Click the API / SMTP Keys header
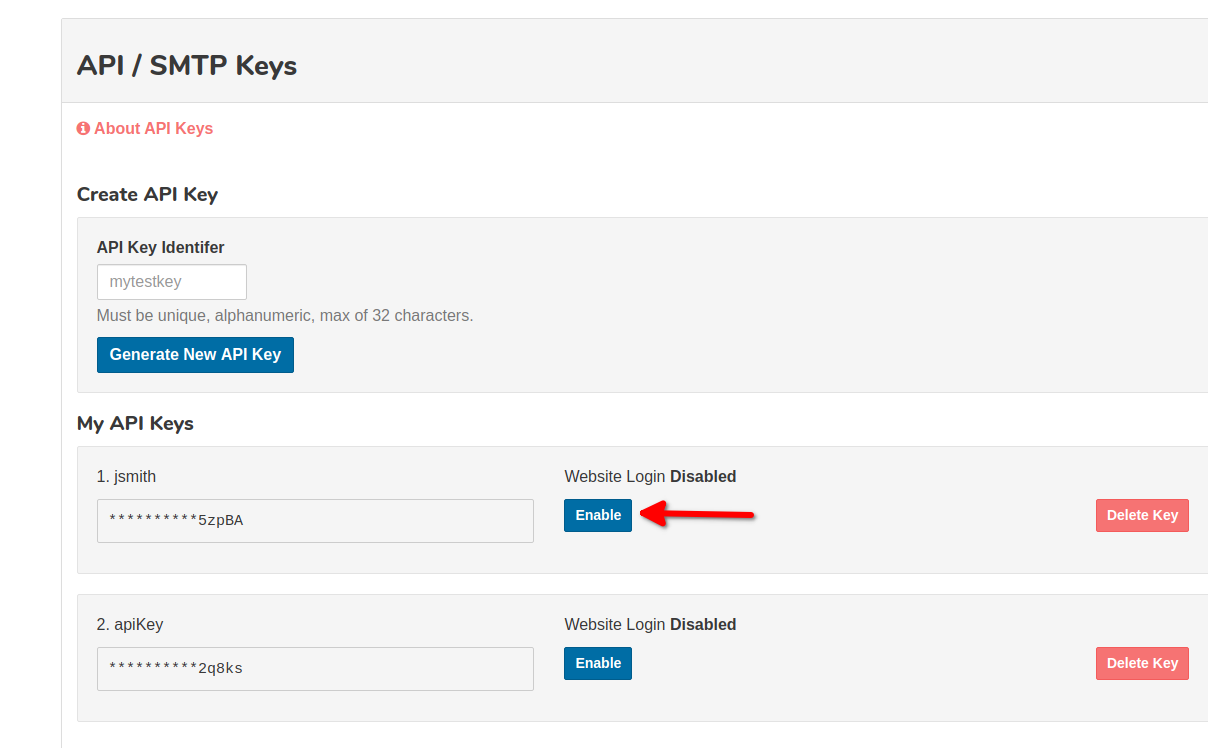The height and width of the screenshot is (748, 1208). 187,65
